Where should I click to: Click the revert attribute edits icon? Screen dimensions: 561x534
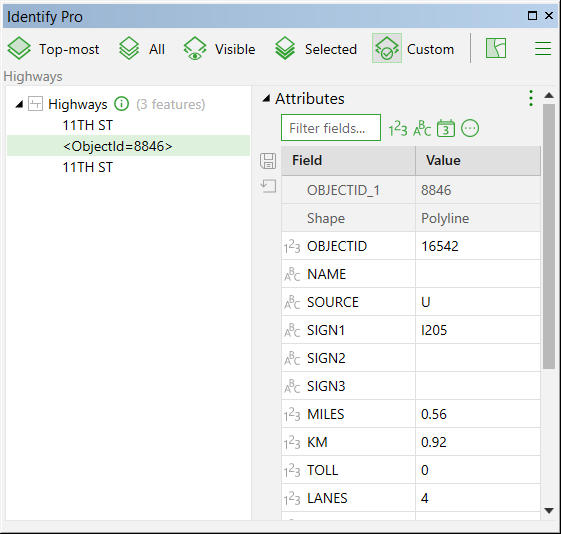pyautogui.click(x=268, y=186)
